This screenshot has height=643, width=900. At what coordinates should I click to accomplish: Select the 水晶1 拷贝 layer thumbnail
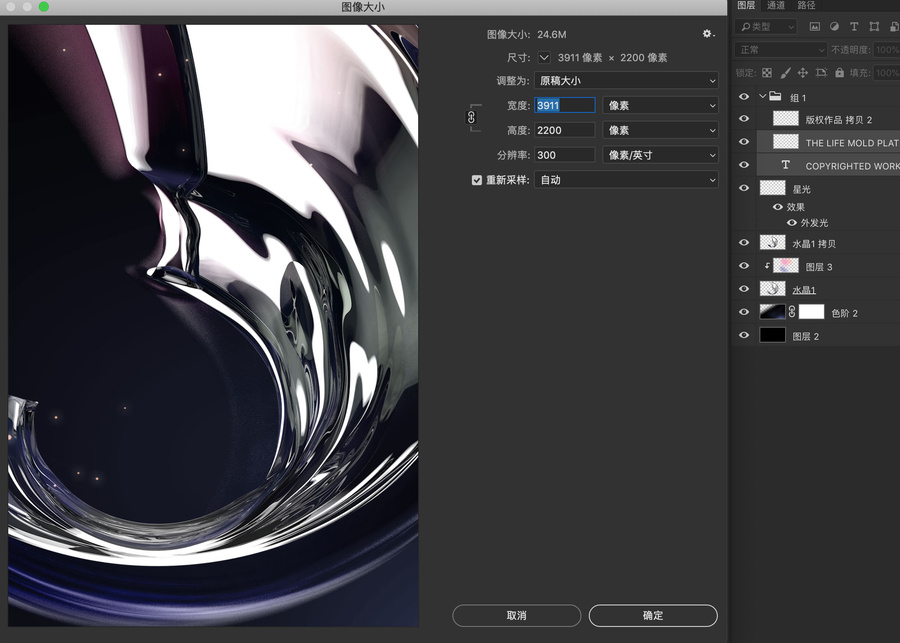(x=773, y=242)
